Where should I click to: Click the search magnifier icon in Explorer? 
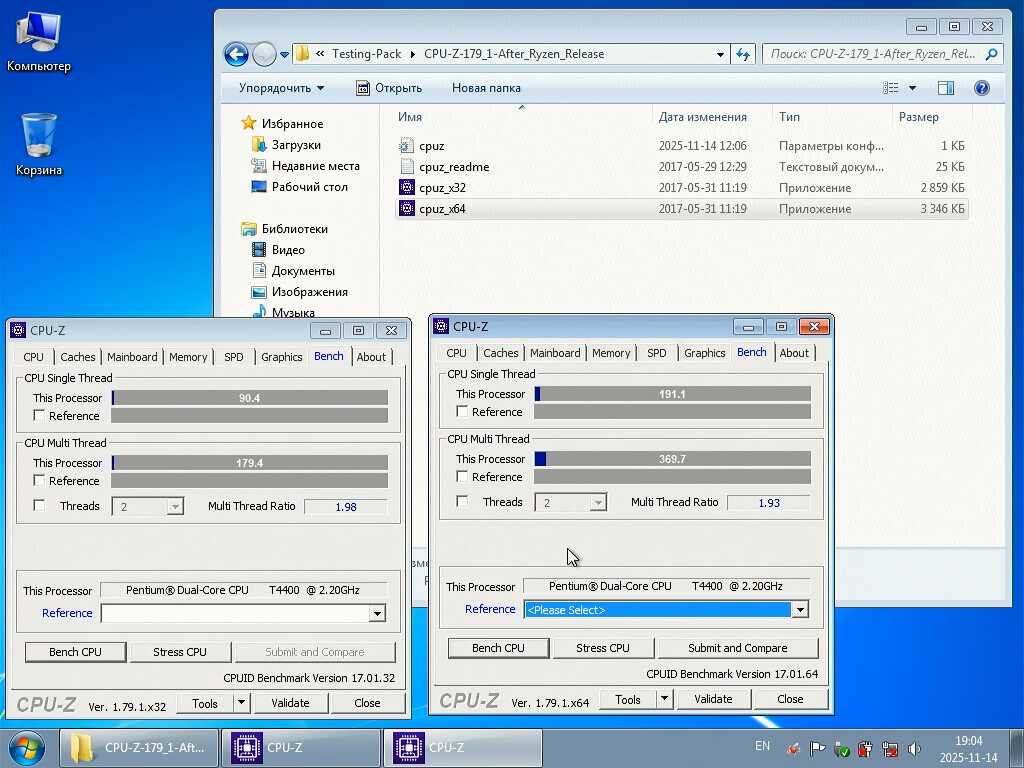(x=991, y=54)
